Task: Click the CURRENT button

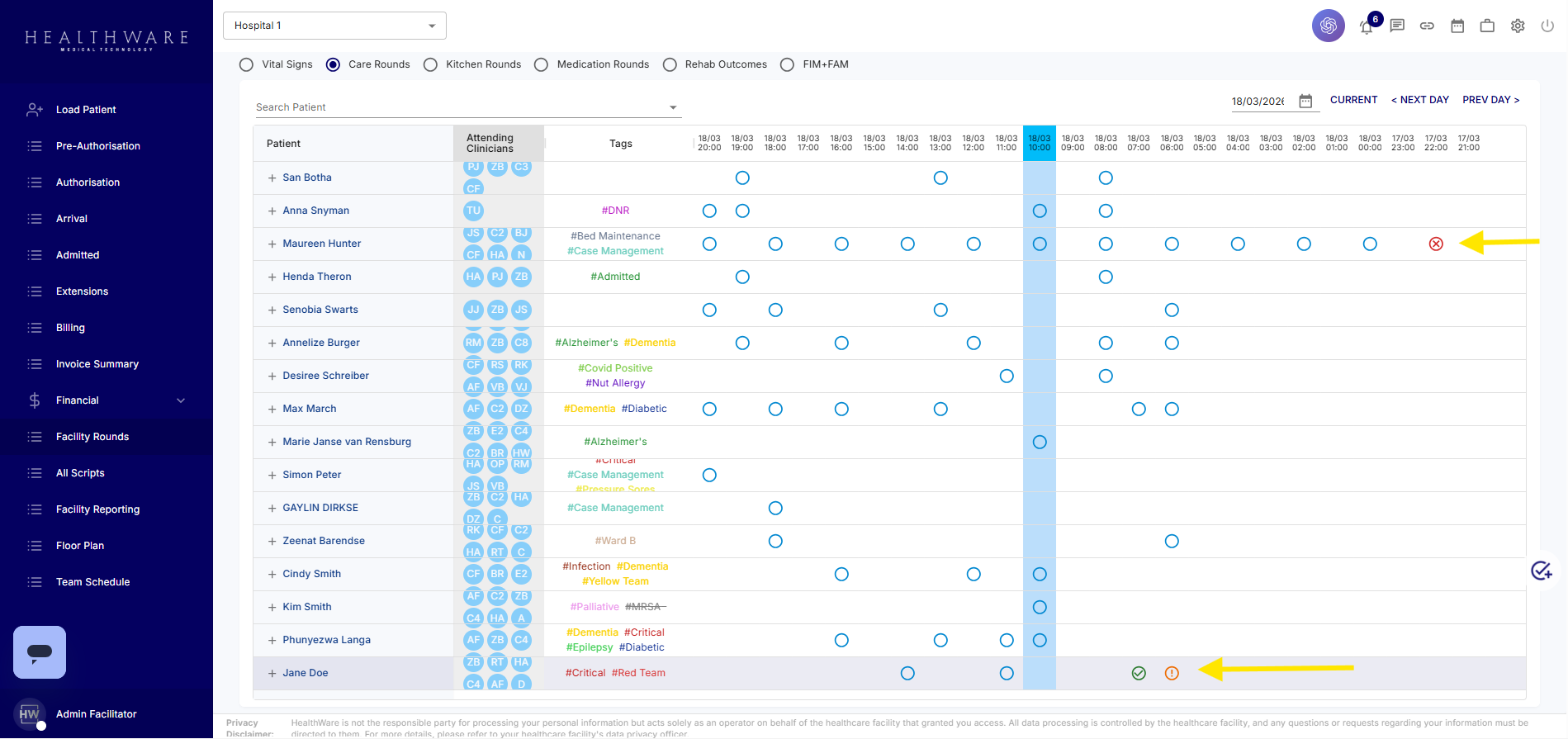Action: [x=1353, y=100]
